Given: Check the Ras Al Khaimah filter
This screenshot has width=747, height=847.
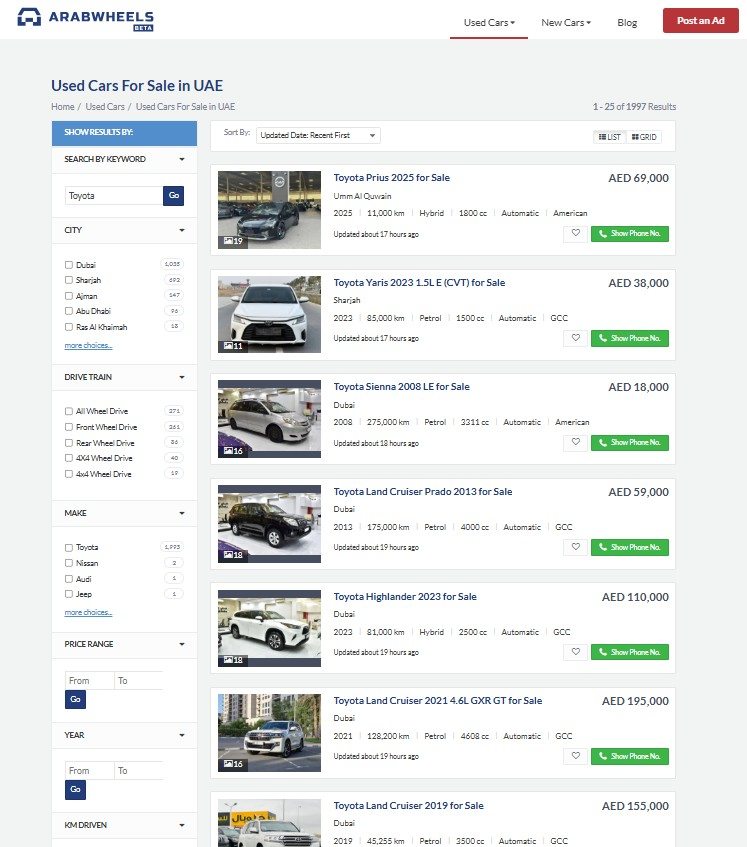Looking at the screenshot, I should coord(69,327).
